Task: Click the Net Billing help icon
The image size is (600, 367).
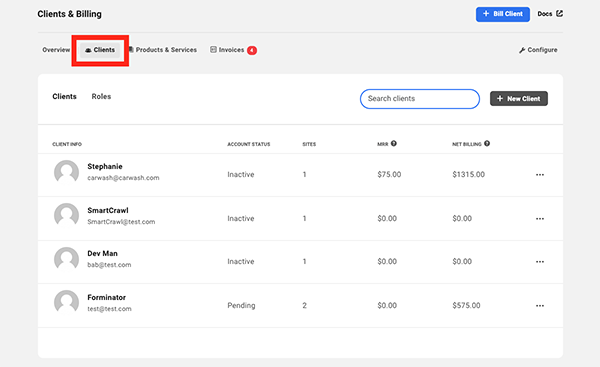Action: (x=487, y=144)
